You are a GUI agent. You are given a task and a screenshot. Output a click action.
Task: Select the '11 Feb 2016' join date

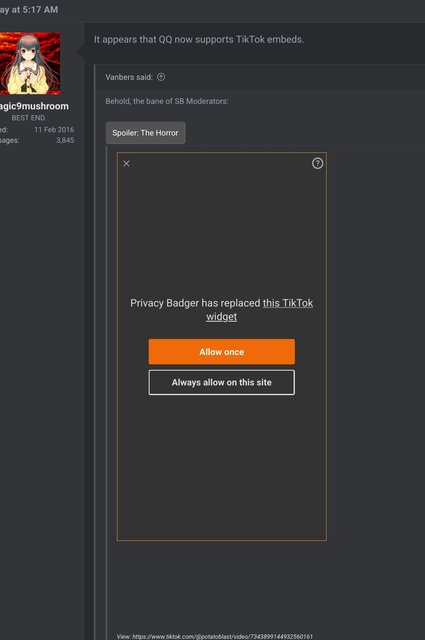[54, 129]
